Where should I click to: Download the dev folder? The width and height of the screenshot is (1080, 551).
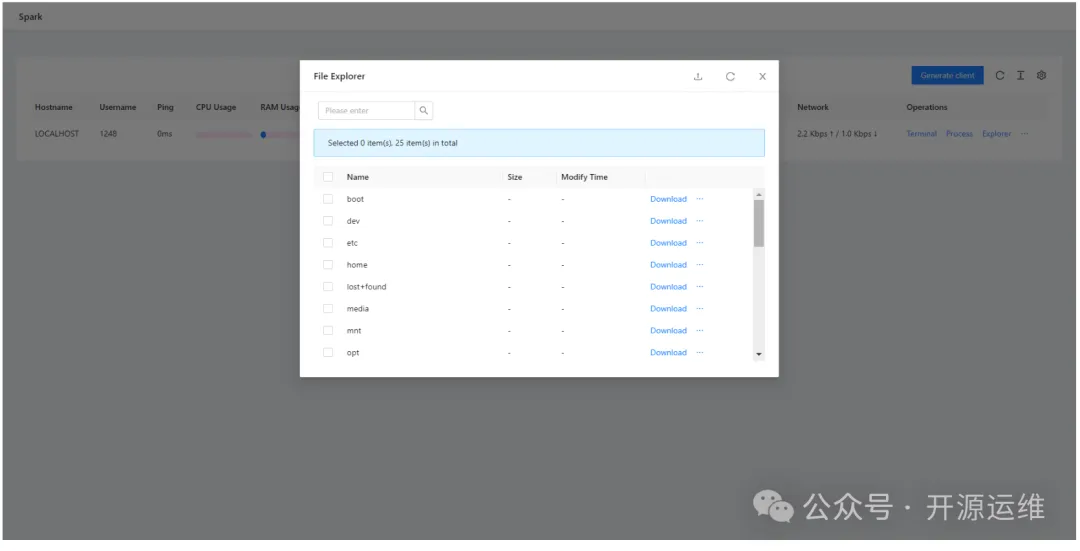click(x=668, y=221)
